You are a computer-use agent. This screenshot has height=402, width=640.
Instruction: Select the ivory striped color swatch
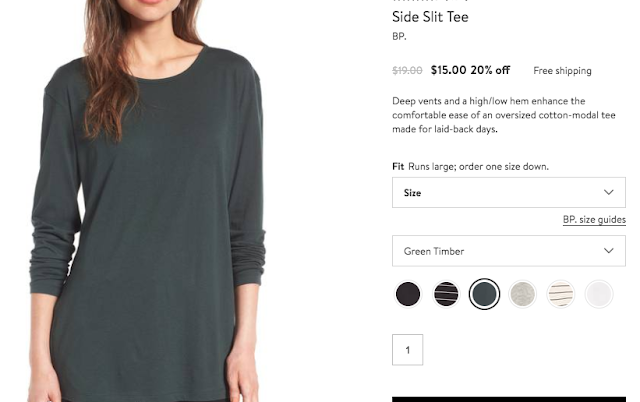coord(560,294)
